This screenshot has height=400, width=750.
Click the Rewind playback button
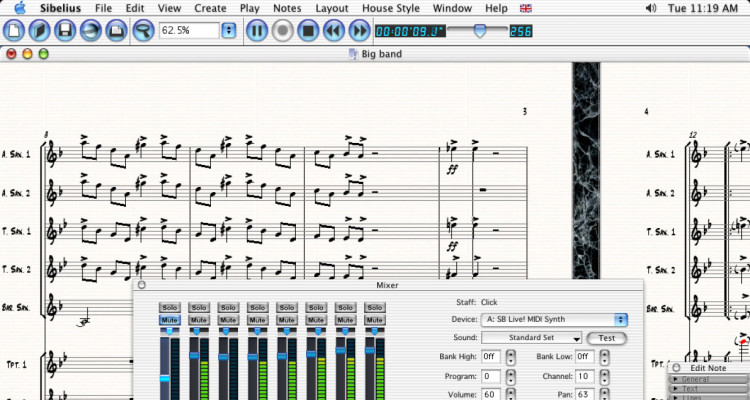point(334,31)
